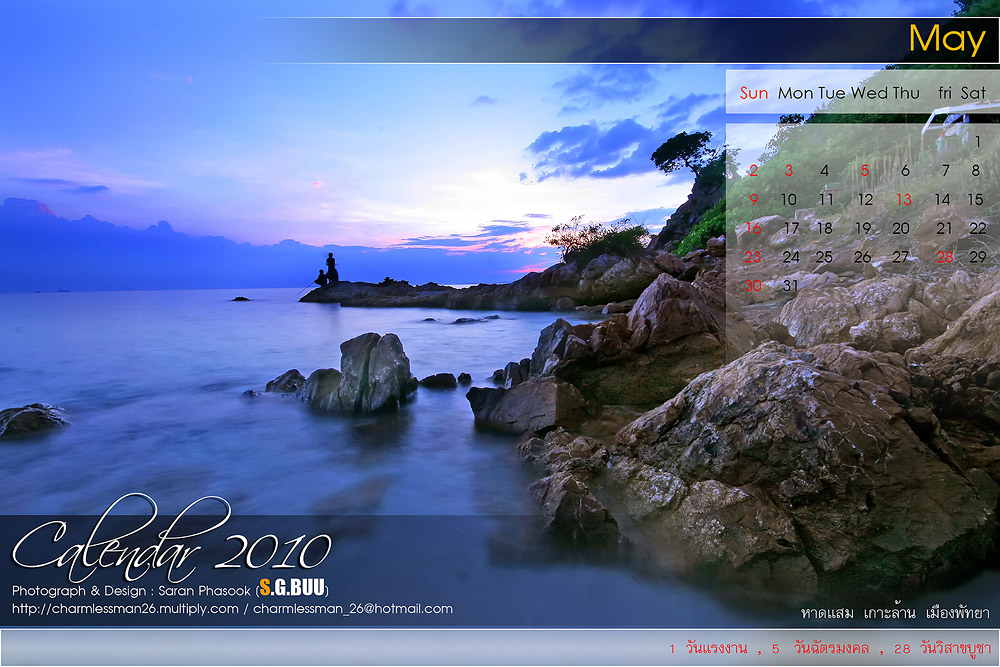The height and width of the screenshot is (667, 1000).
Task: Click red date 2 in the calendar grid
Action: [x=754, y=170]
